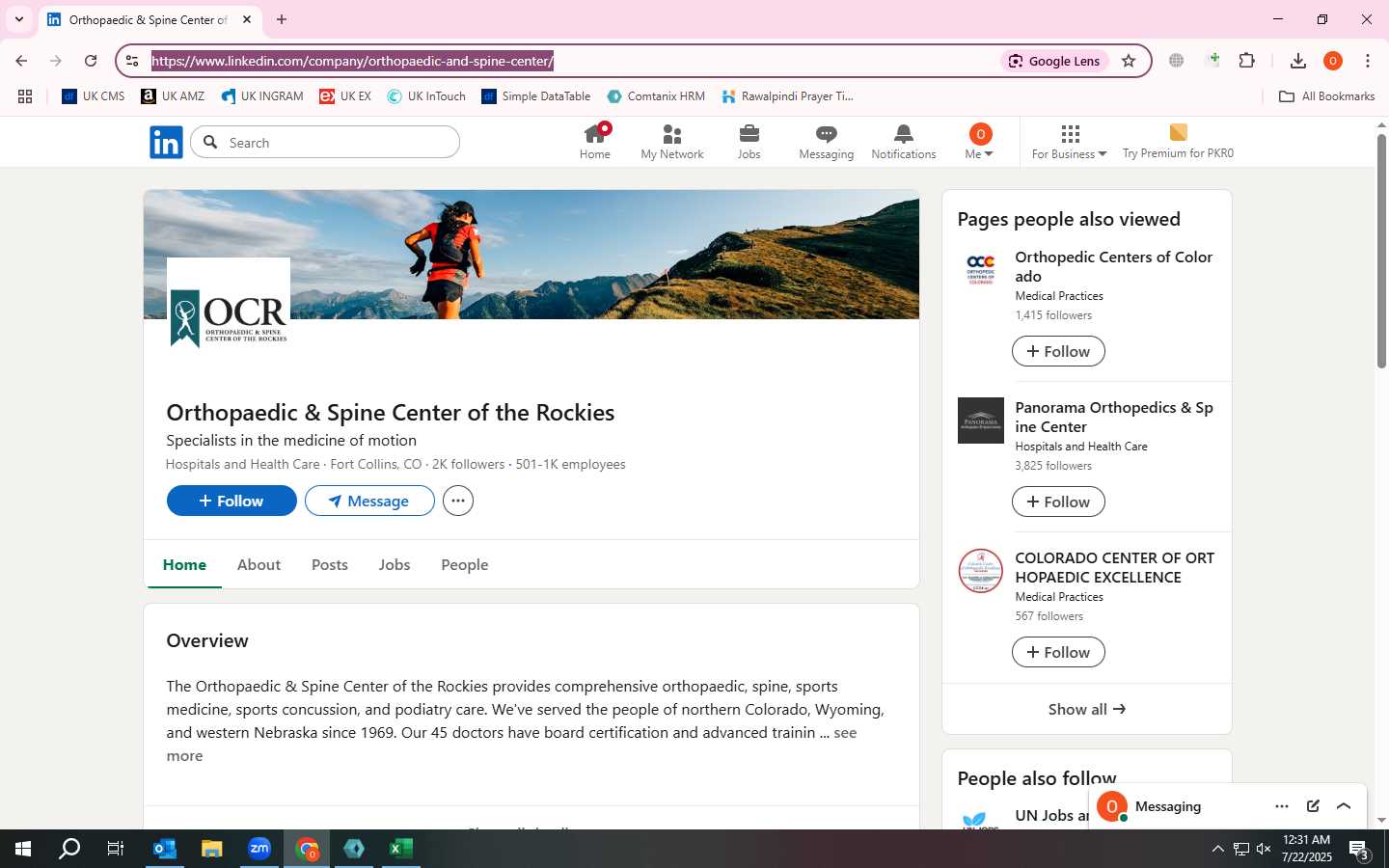
Task: Open the UK AMZ bookmark
Action: coord(173,96)
